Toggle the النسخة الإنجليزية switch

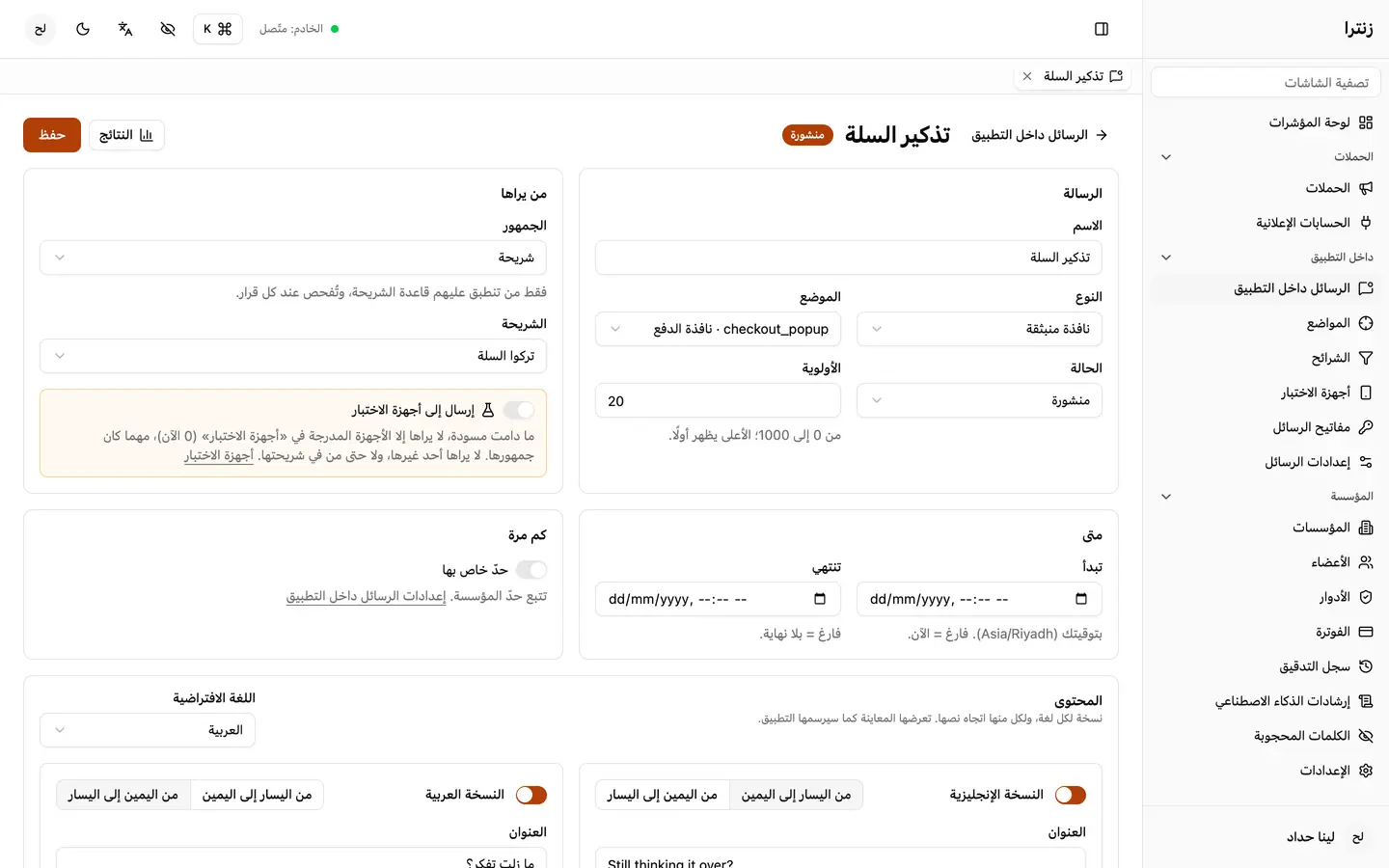click(x=1071, y=795)
